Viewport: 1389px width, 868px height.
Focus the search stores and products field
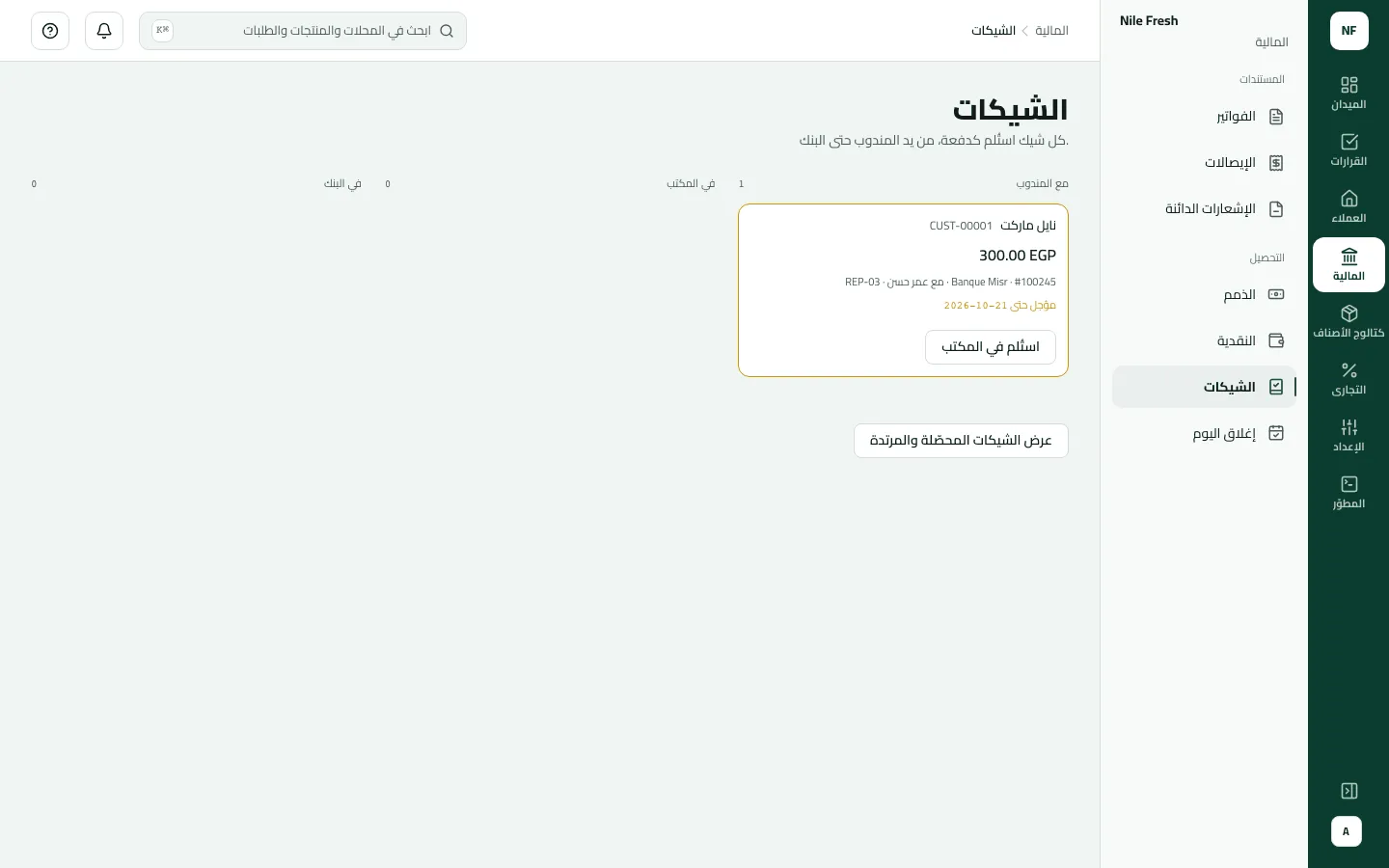click(303, 31)
